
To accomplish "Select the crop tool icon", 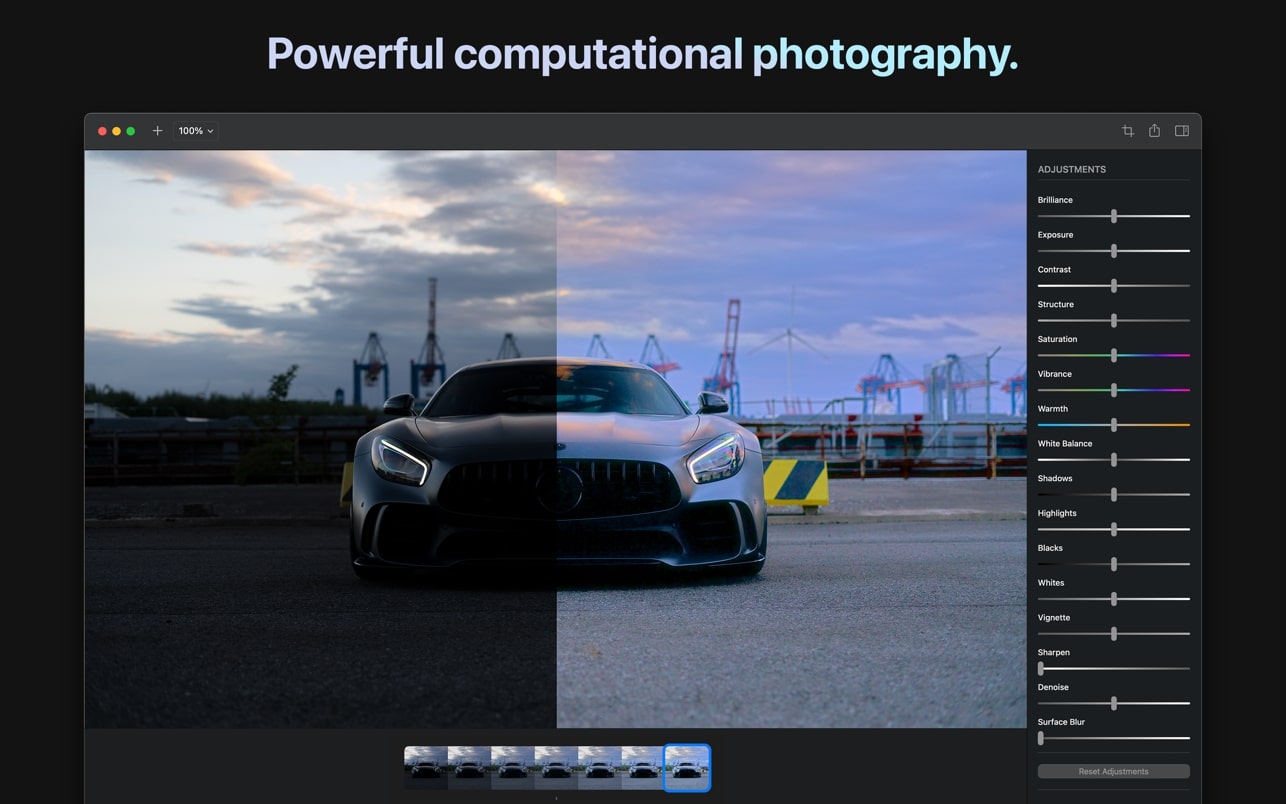I will (x=1127, y=131).
